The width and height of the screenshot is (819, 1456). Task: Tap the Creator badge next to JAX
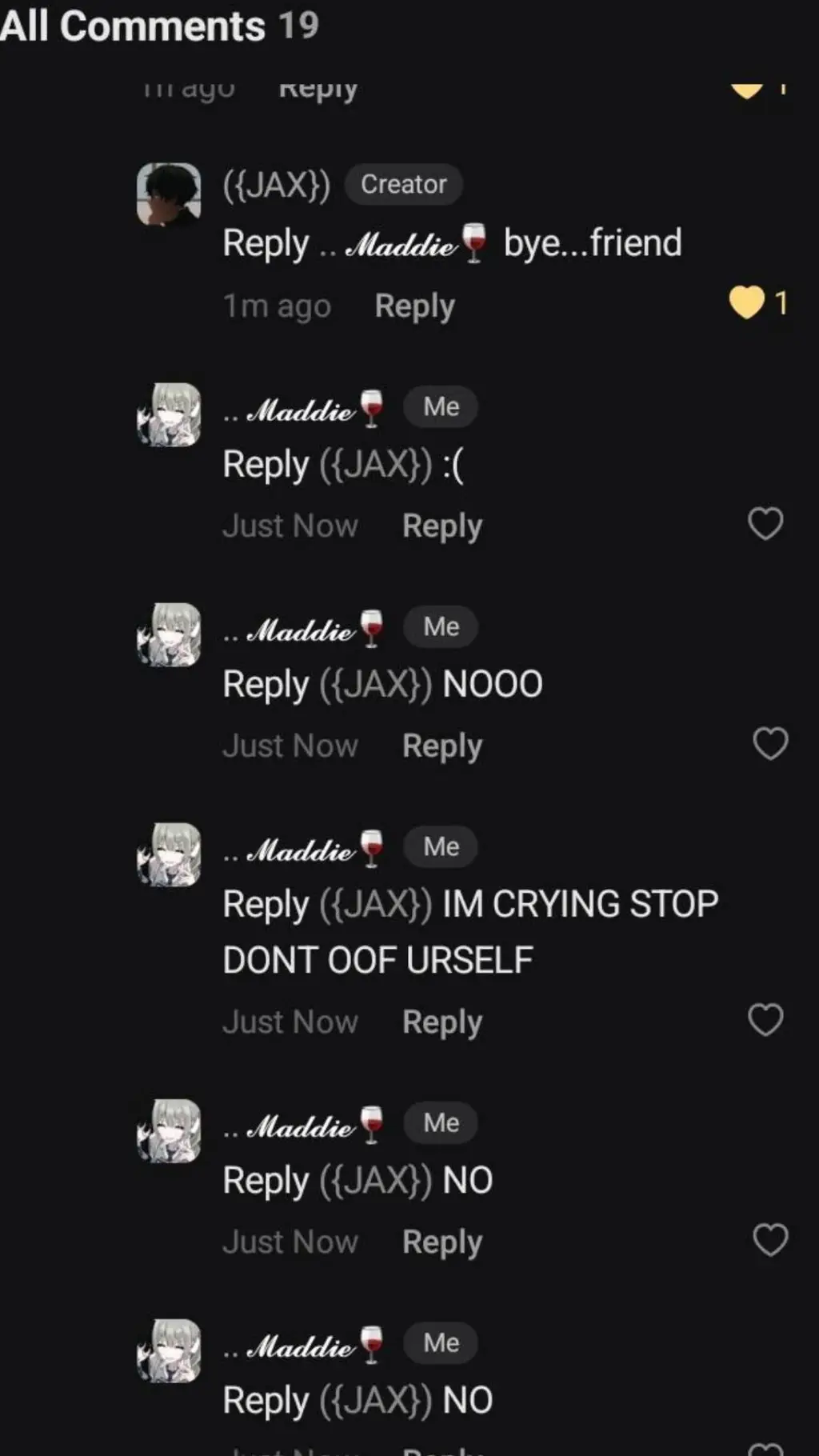pos(404,185)
